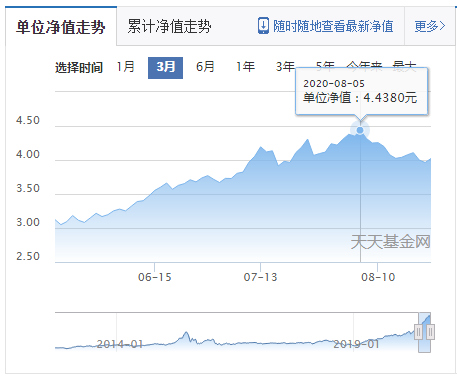Click the 2014-01 overview timeline label
Image resolution: width=457 pixels, height=380 pixels.
pyautogui.click(x=120, y=344)
